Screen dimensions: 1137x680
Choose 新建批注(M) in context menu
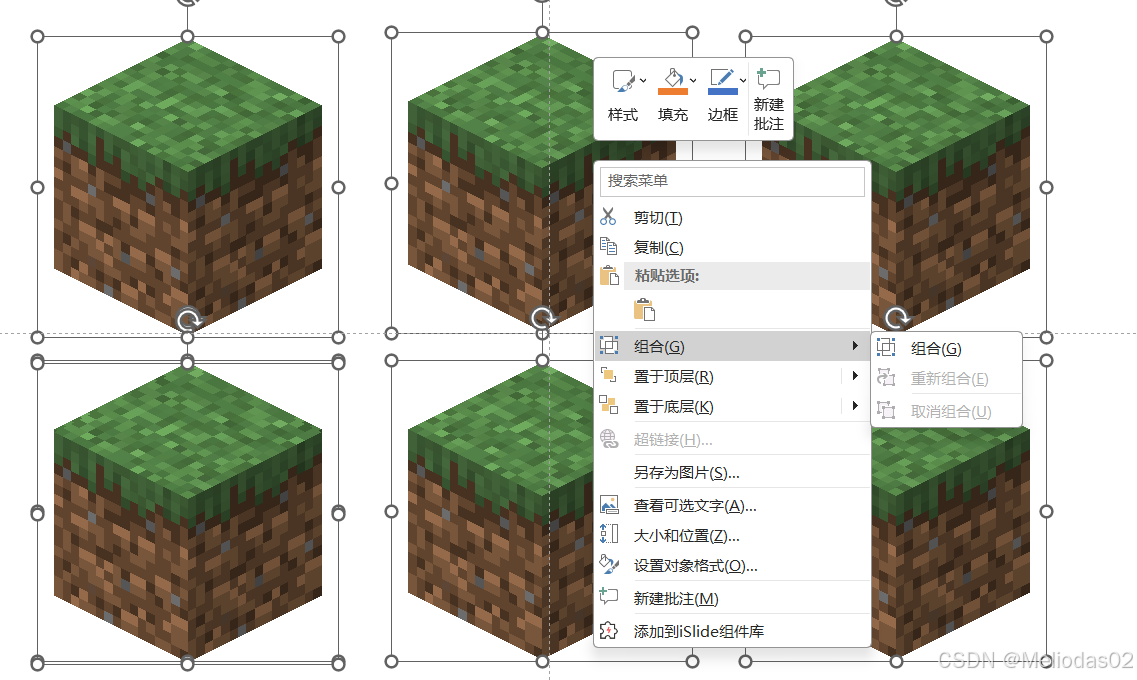coord(732,599)
